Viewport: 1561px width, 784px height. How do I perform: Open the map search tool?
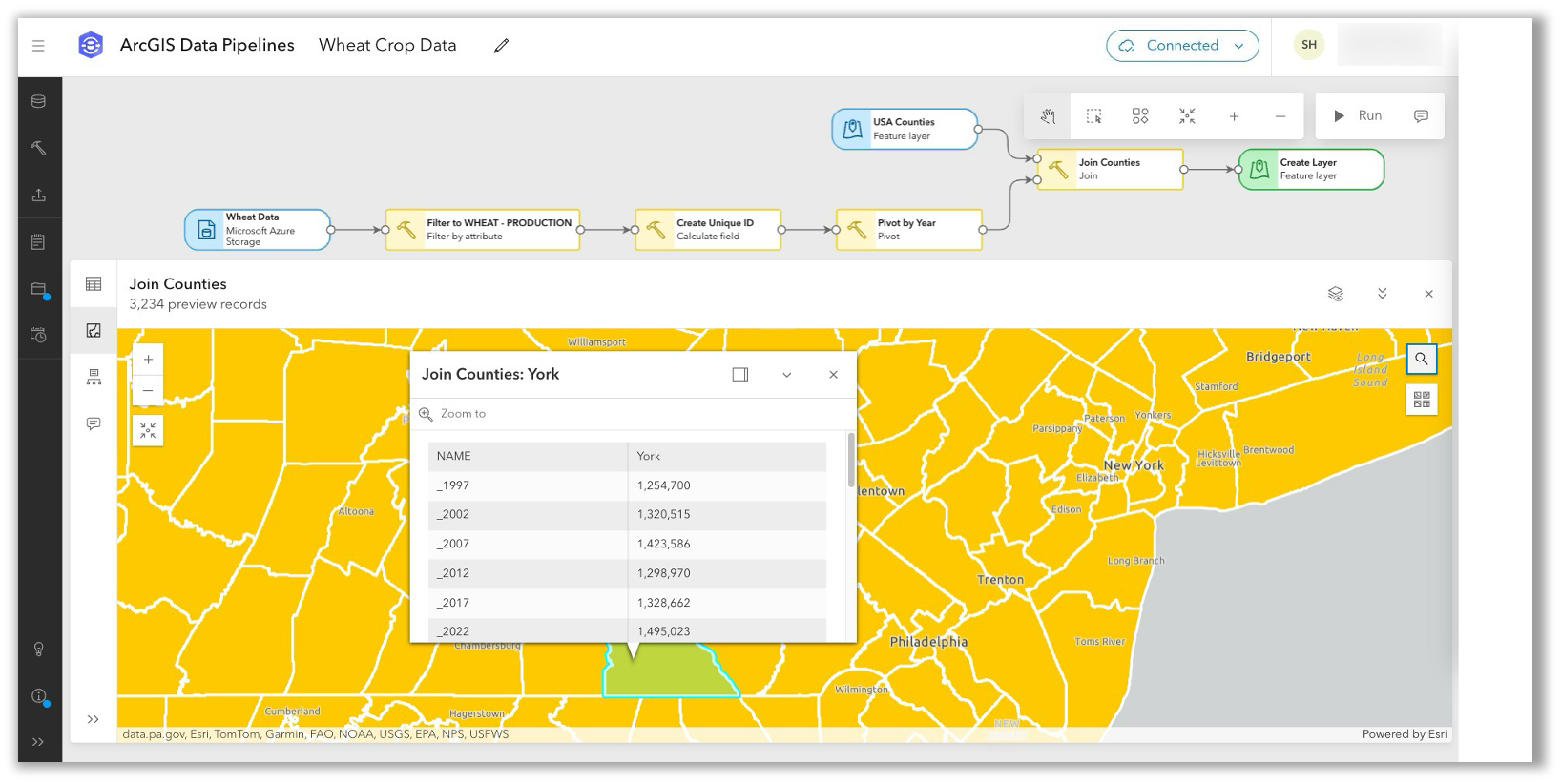[x=1422, y=359]
